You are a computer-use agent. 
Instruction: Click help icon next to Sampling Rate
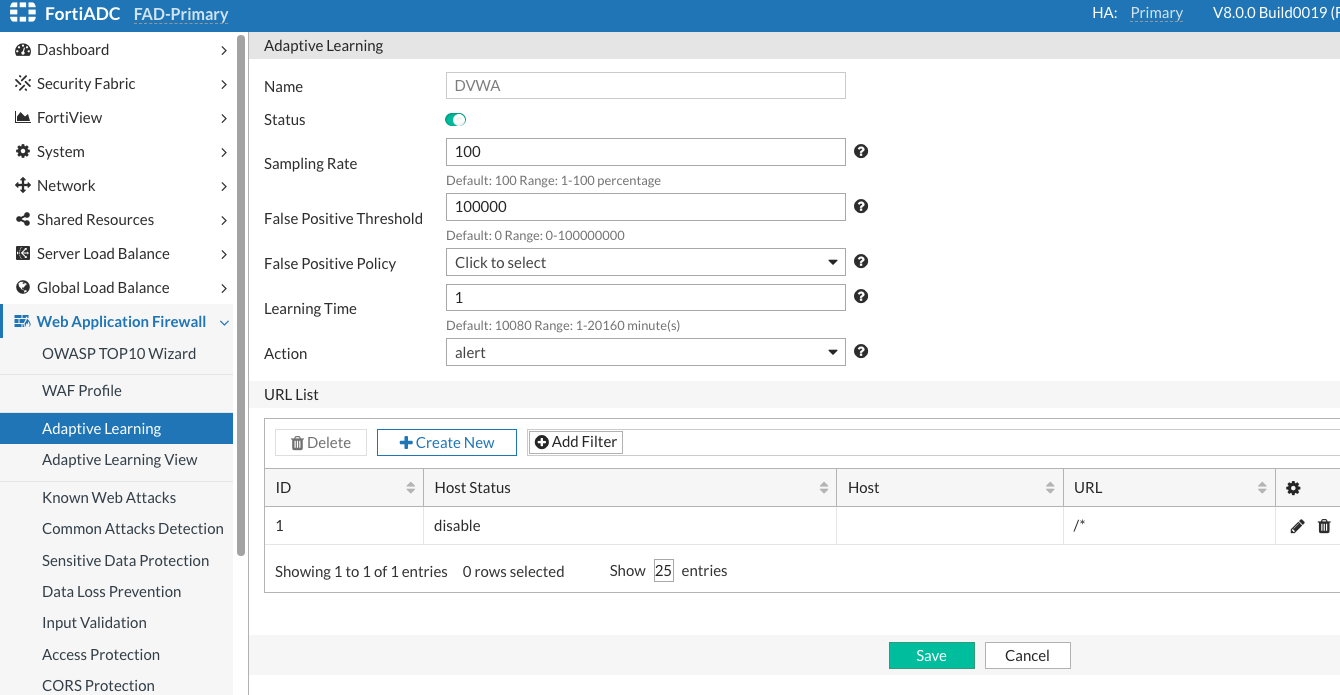point(861,152)
